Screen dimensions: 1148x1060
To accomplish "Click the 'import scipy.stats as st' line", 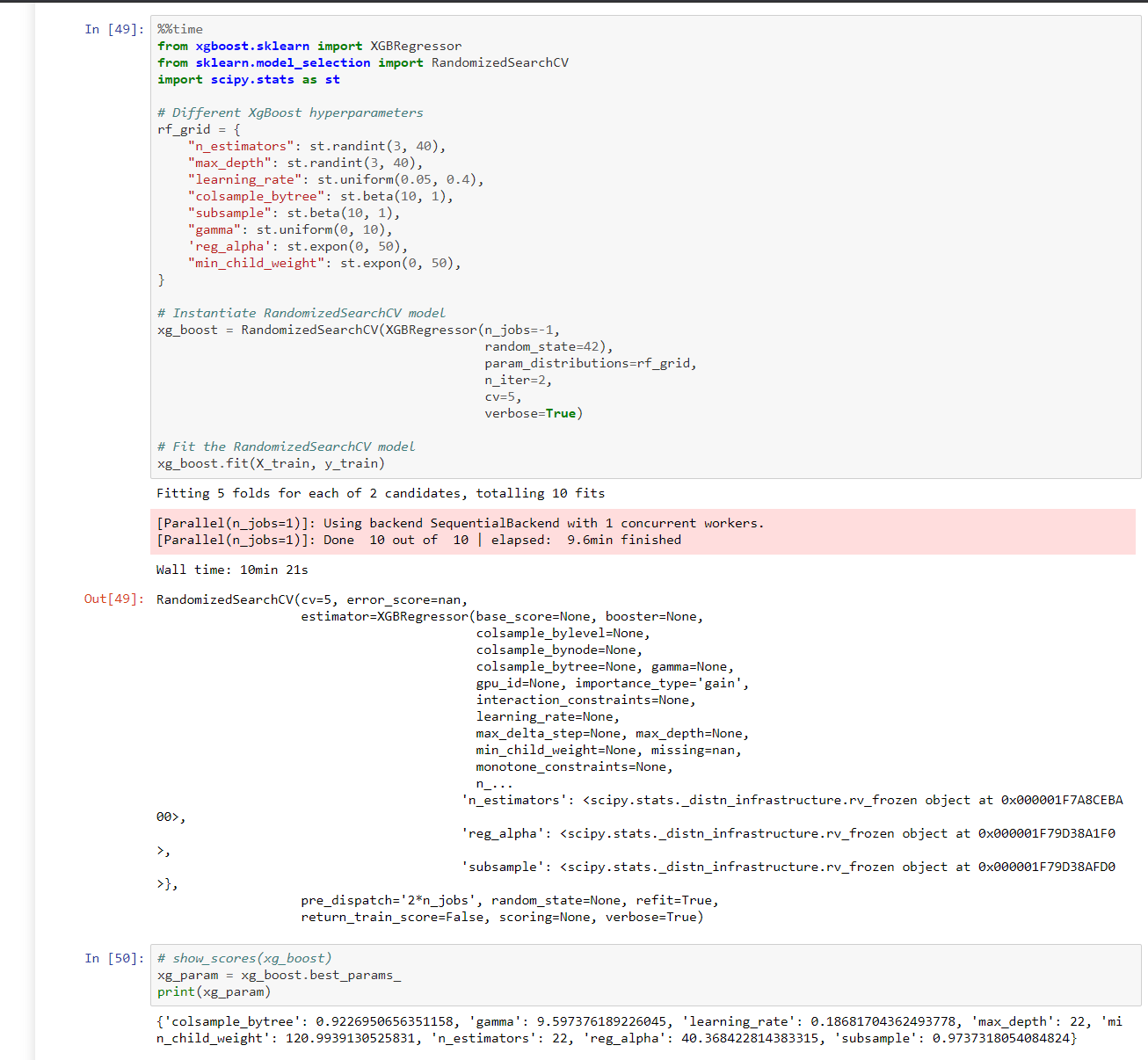I will coord(249,79).
